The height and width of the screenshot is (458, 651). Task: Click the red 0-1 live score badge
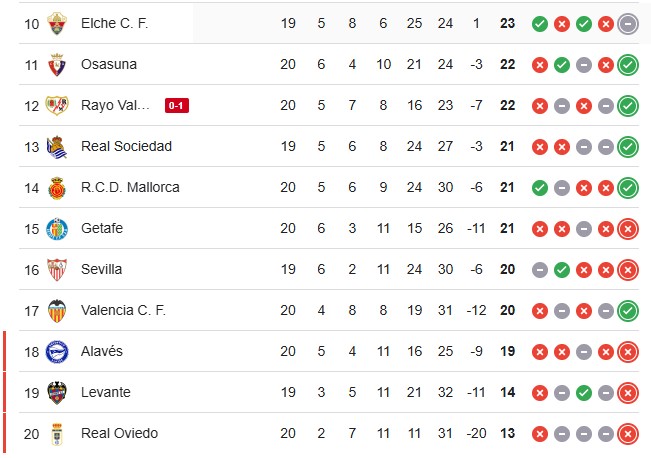coord(176,105)
